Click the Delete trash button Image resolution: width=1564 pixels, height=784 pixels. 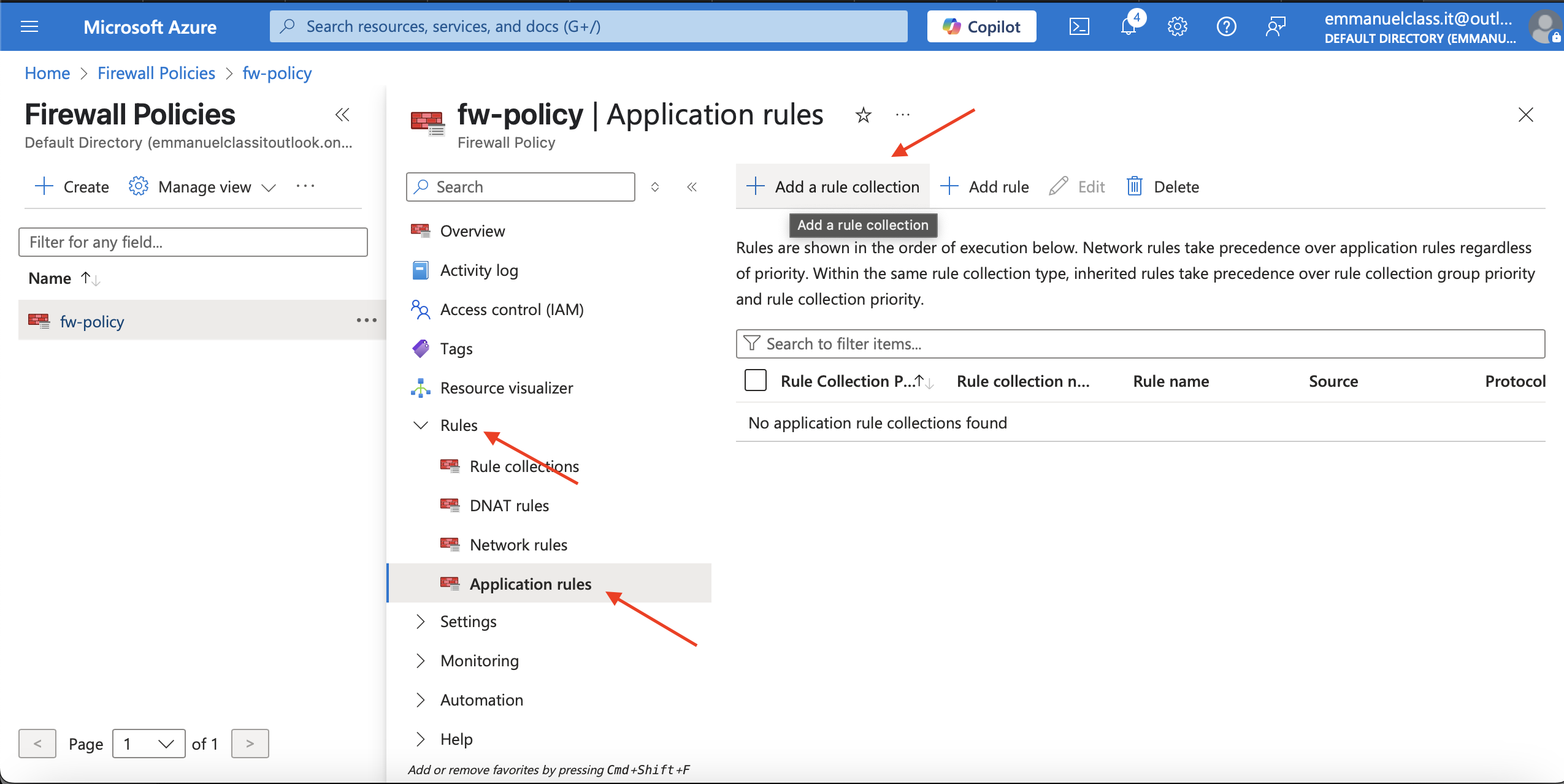[x=1163, y=186]
